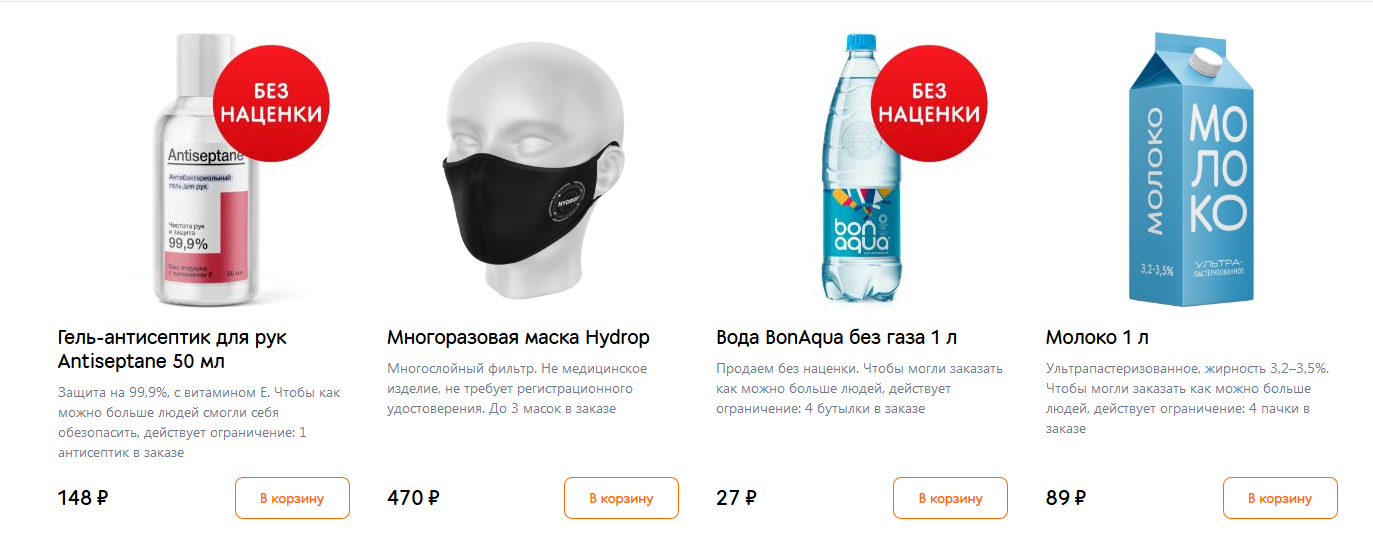Open 'Многоразовая маска Hydrop' product title
Viewport: 1373px width, 541px height.
pyautogui.click(x=518, y=337)
